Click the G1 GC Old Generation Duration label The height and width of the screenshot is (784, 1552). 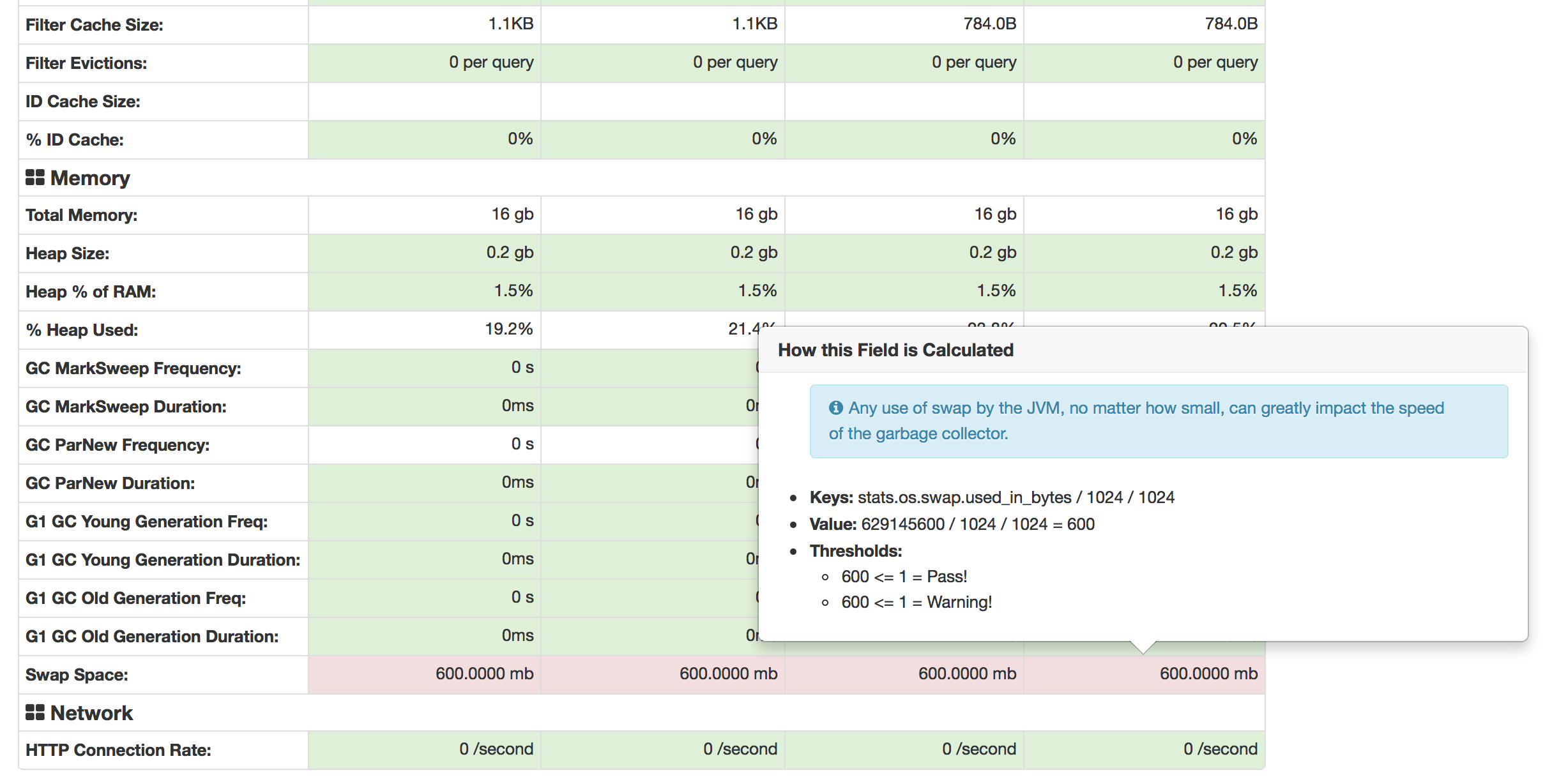[x=151, y=637]
